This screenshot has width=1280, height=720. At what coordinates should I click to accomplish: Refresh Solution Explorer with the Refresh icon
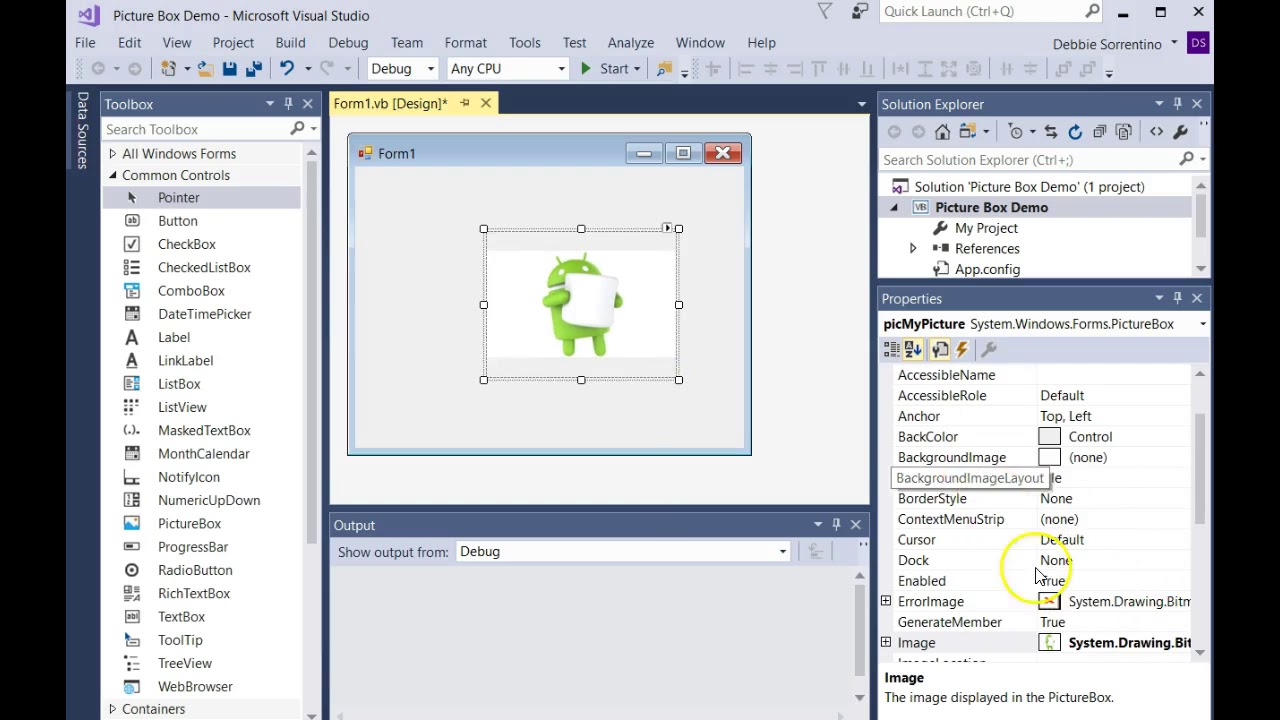click(1075, 132)
